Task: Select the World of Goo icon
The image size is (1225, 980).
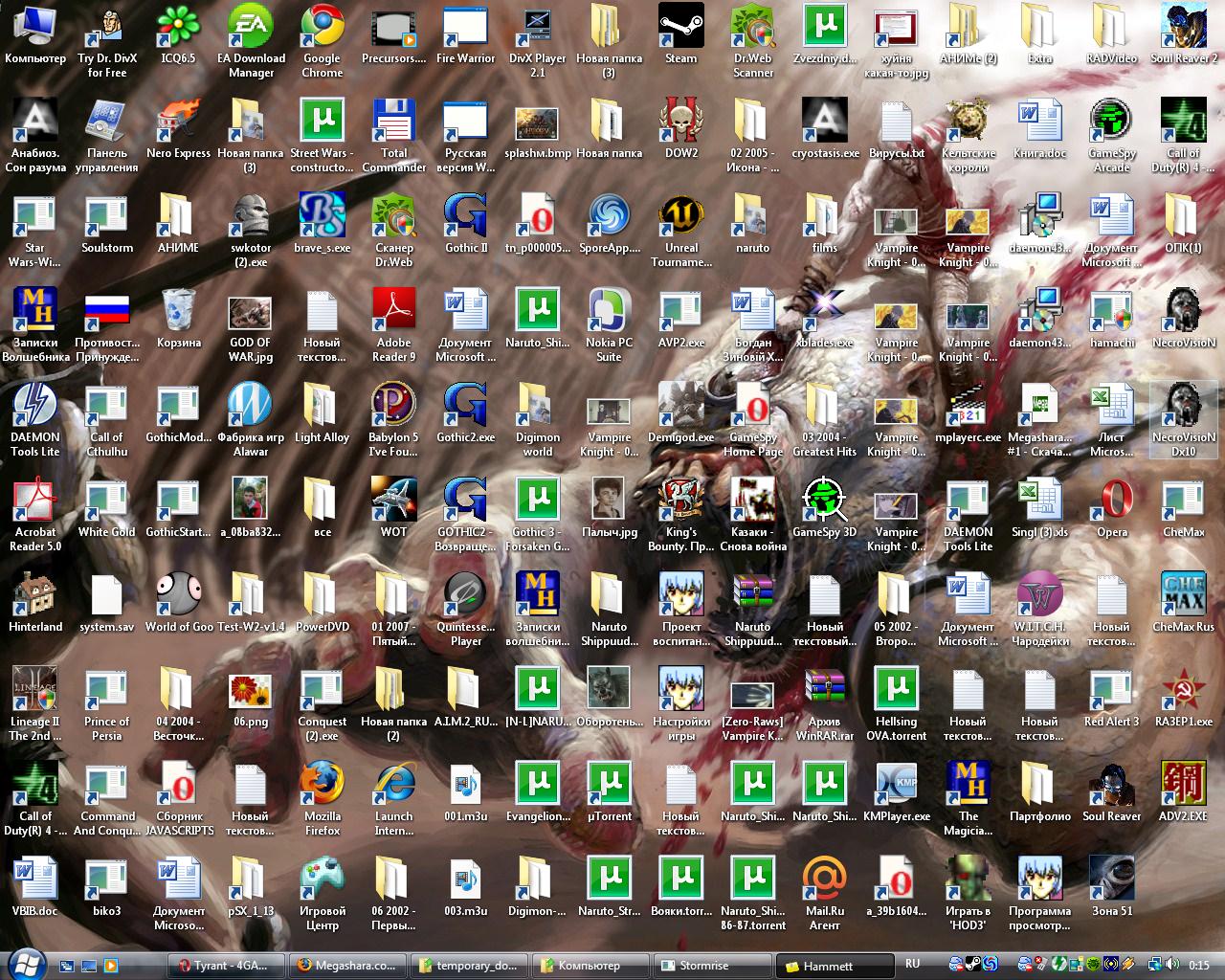Action: (178, 595)
